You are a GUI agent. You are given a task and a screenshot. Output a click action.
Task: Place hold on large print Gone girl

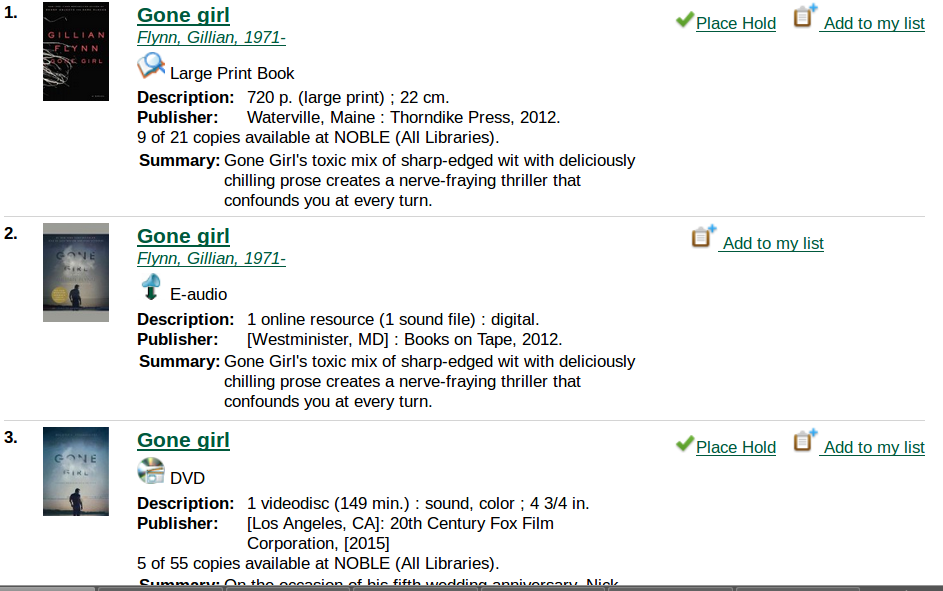(x=736, y=23)
